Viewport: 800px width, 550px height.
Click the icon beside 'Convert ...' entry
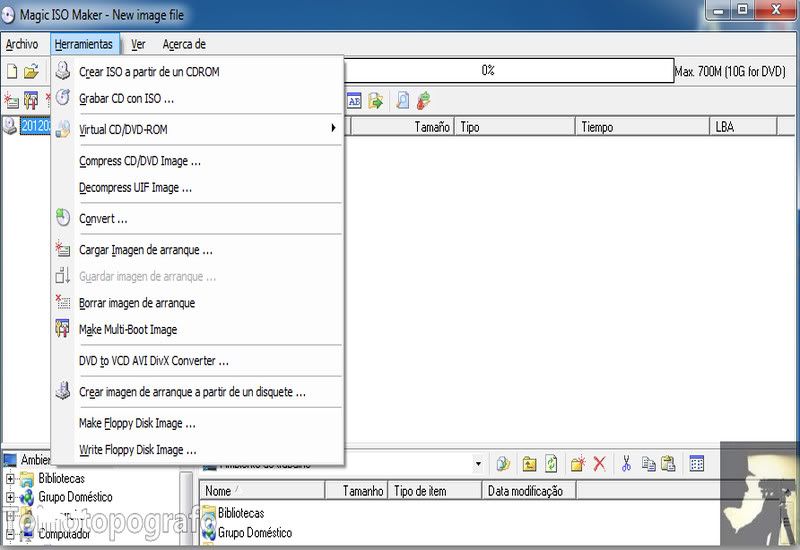pos(63,218)
